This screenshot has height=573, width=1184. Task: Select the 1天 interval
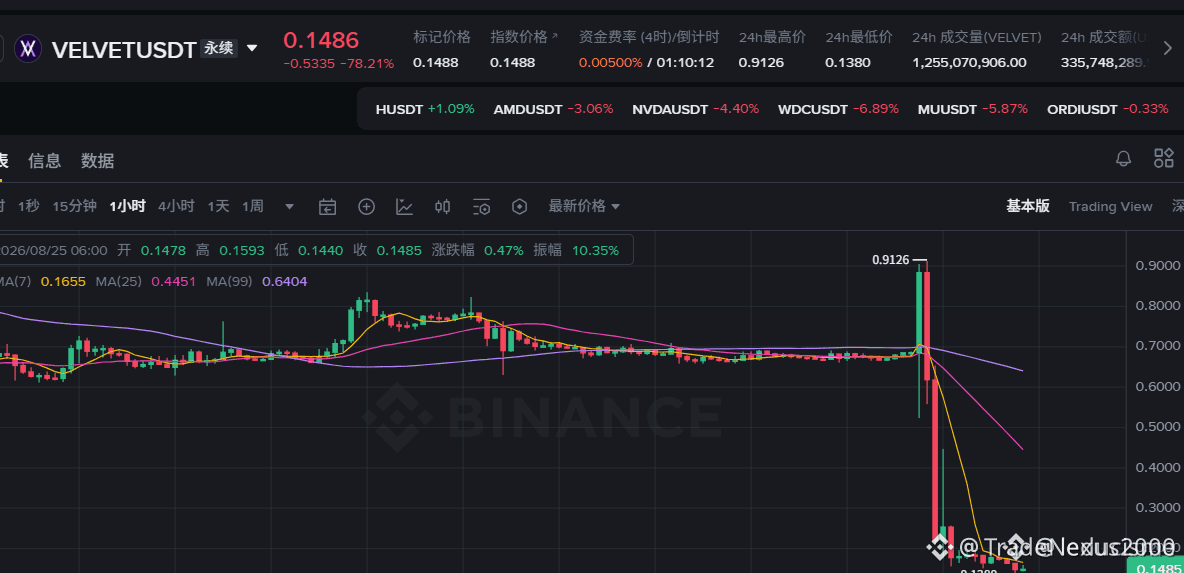click(218, 206)
